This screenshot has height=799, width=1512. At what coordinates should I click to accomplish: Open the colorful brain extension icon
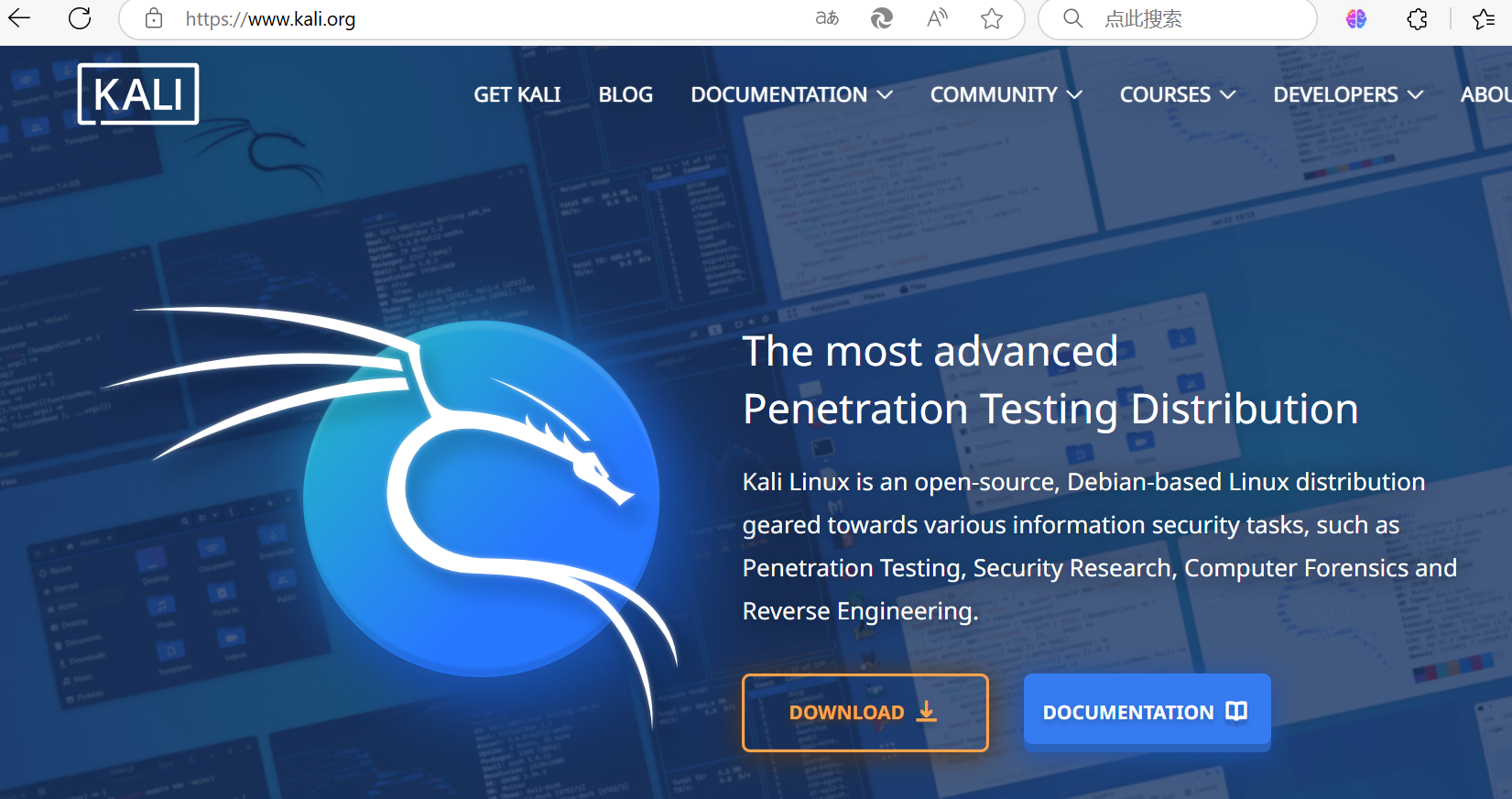click(x=1356, y=18)
